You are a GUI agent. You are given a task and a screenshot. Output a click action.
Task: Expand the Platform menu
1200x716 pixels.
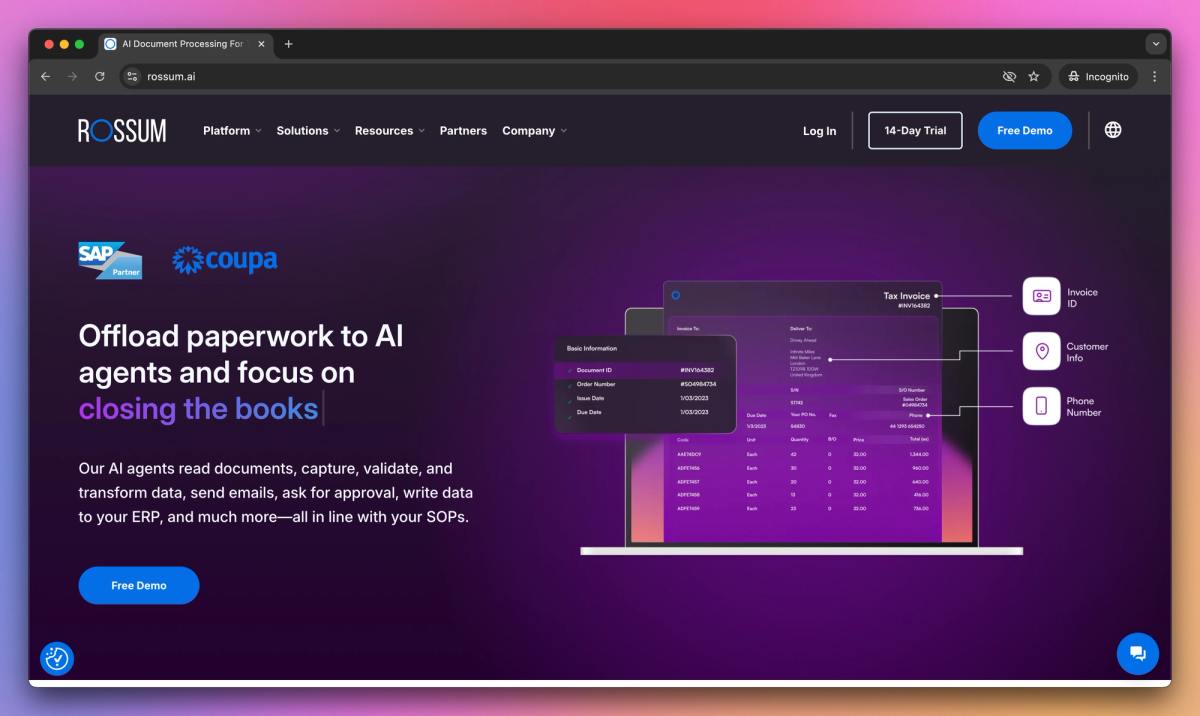click(232, 131)
